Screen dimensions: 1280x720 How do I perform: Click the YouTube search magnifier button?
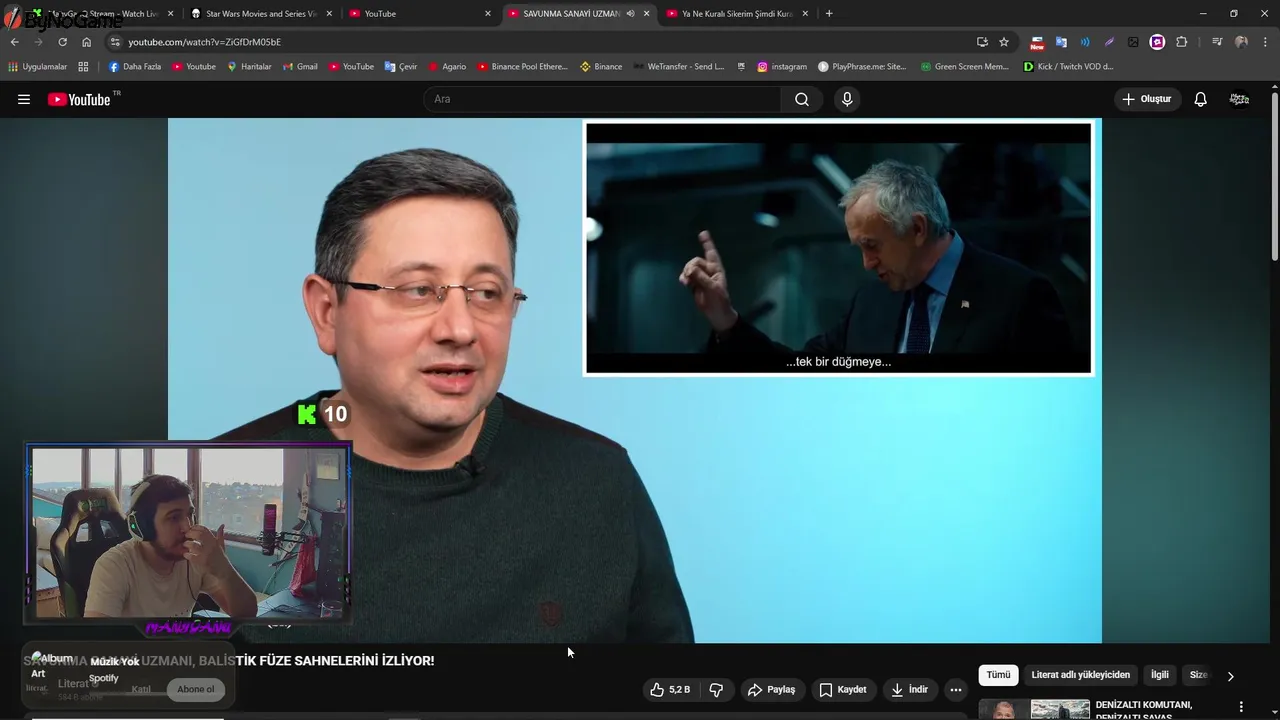coord(802,99)
